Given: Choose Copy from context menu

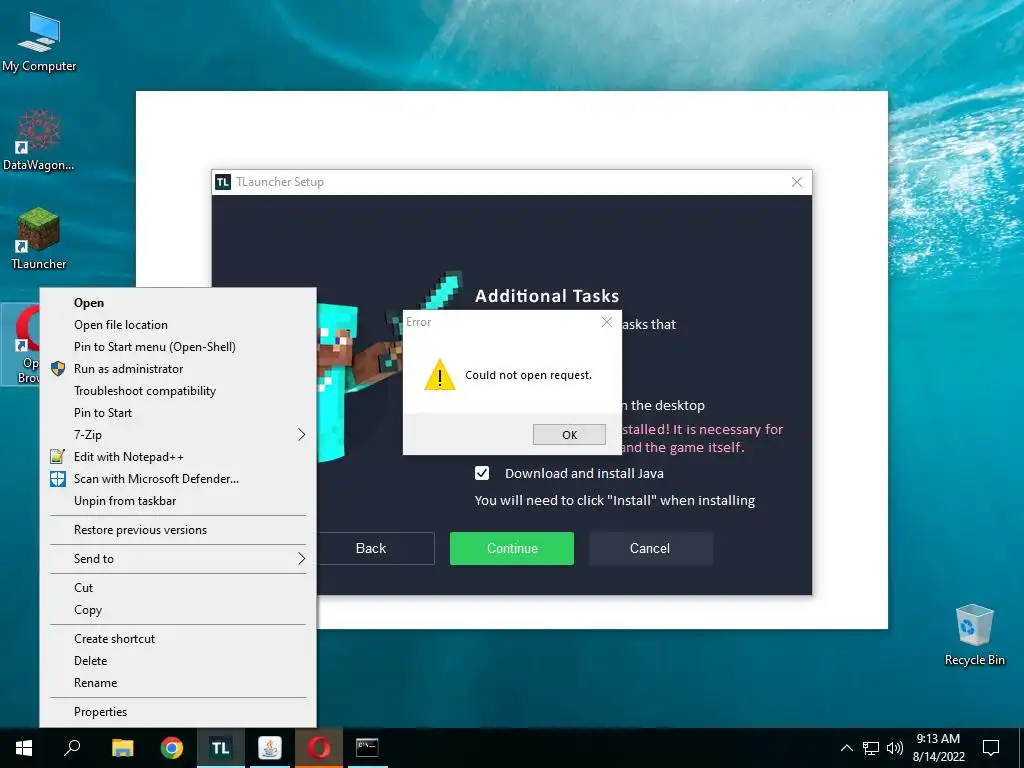Looking at the screenshot, I should click(x=178, y=610).
